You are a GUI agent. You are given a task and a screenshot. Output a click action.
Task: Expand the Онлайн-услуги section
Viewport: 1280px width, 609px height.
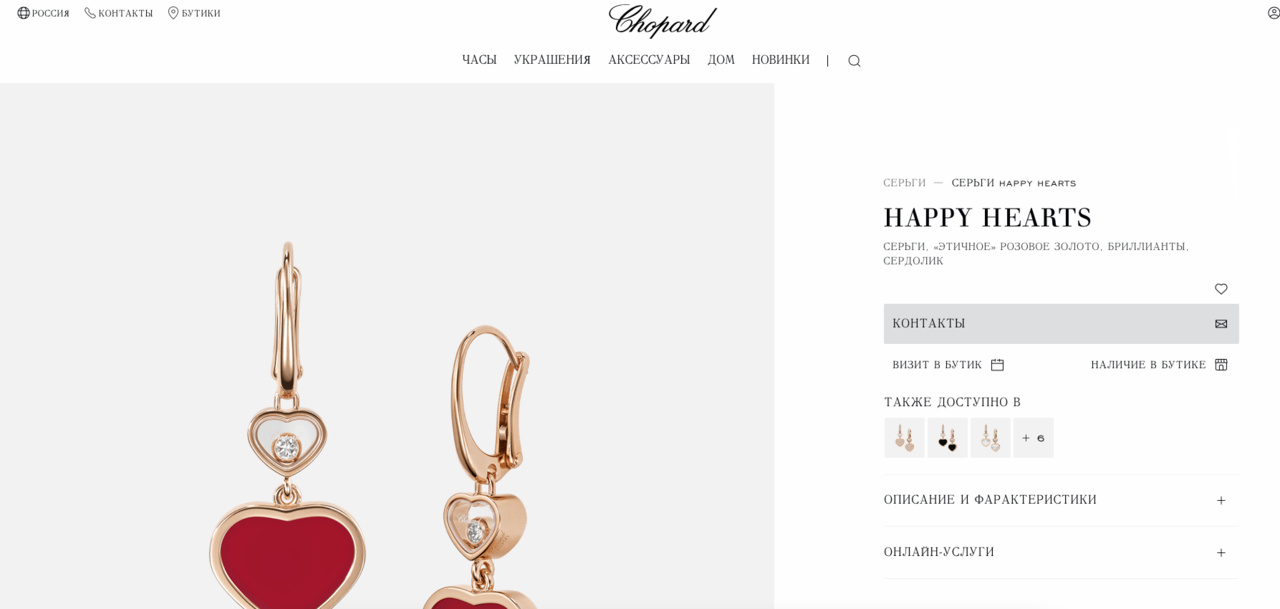tap(1061, 552)
